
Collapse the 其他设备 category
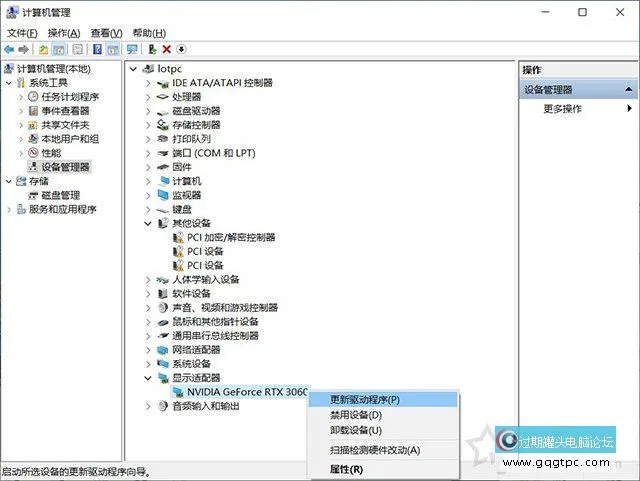tap(148, 223)
